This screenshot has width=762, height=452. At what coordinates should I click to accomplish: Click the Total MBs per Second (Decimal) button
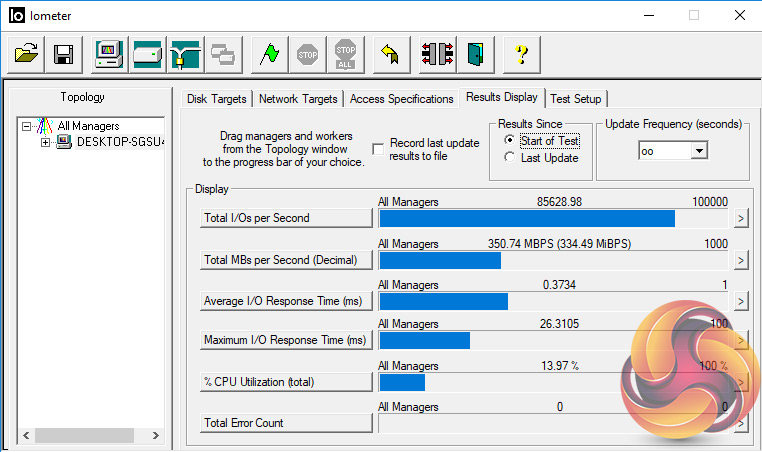pyautogui.click(x=286, y=260)
